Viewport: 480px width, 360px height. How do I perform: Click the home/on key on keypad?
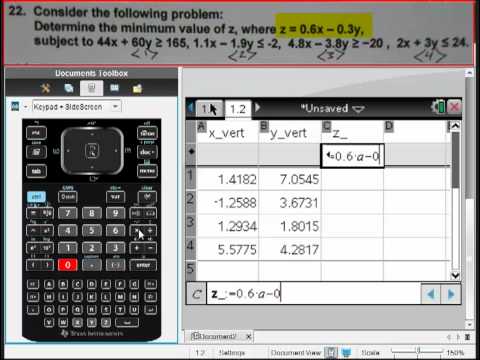coord(147,133)
